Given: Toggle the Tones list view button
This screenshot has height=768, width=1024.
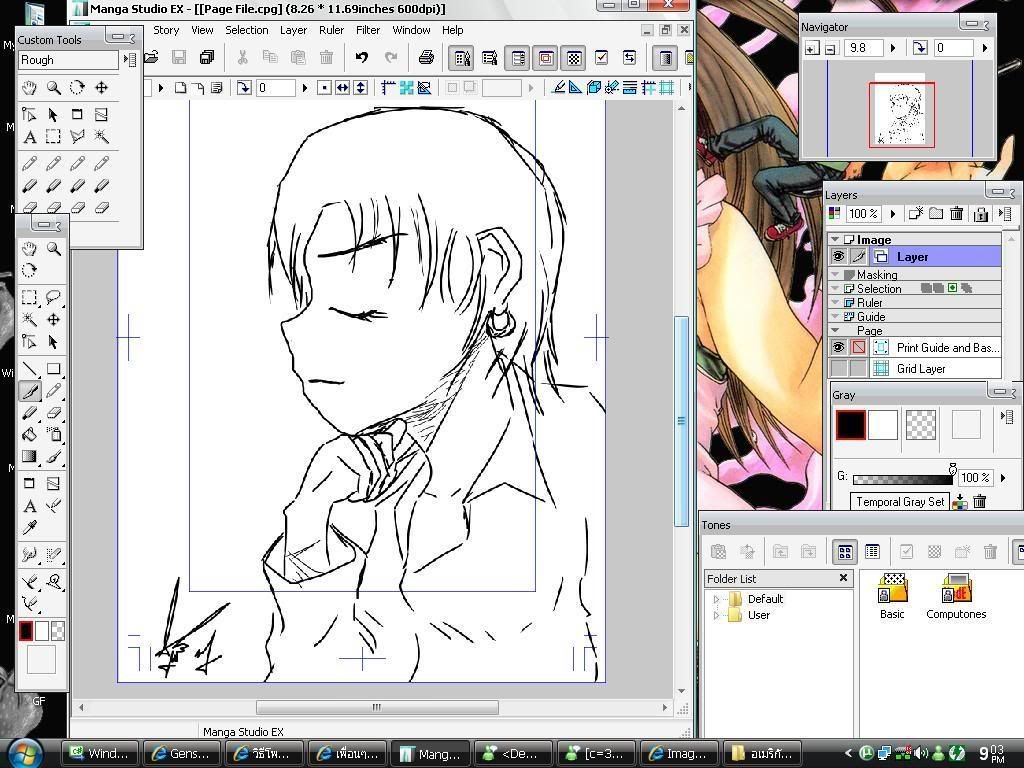Looking at the screenshot, I should click(872, 552).
